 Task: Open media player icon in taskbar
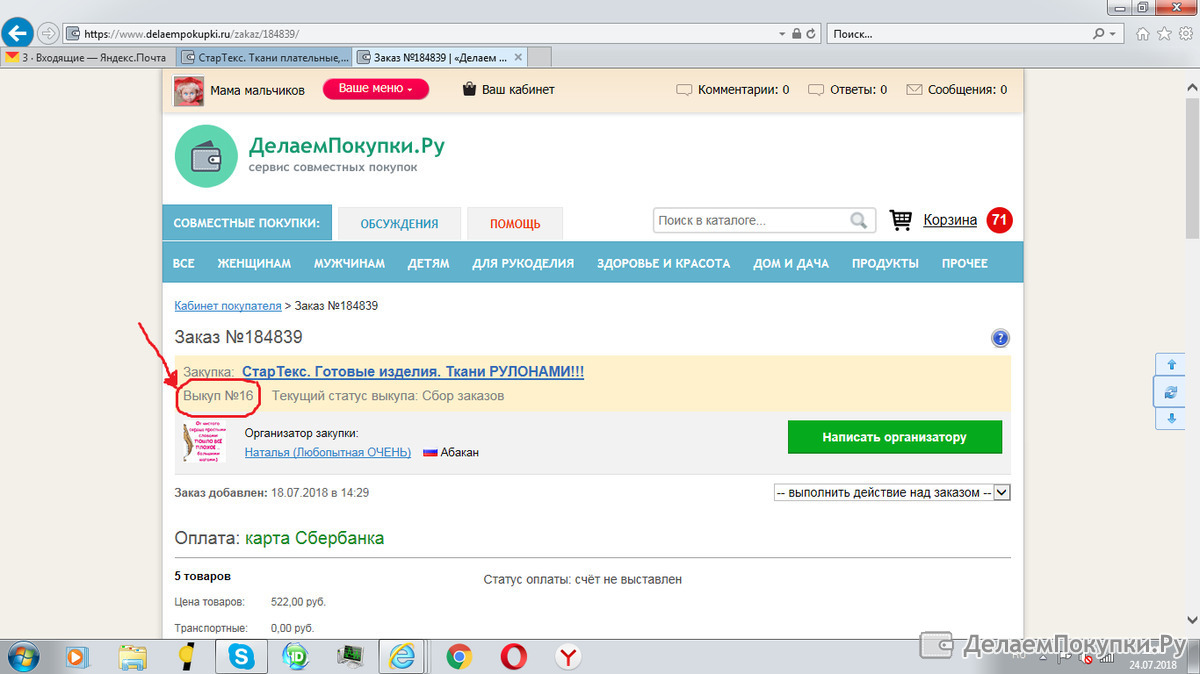pos(76,657)
